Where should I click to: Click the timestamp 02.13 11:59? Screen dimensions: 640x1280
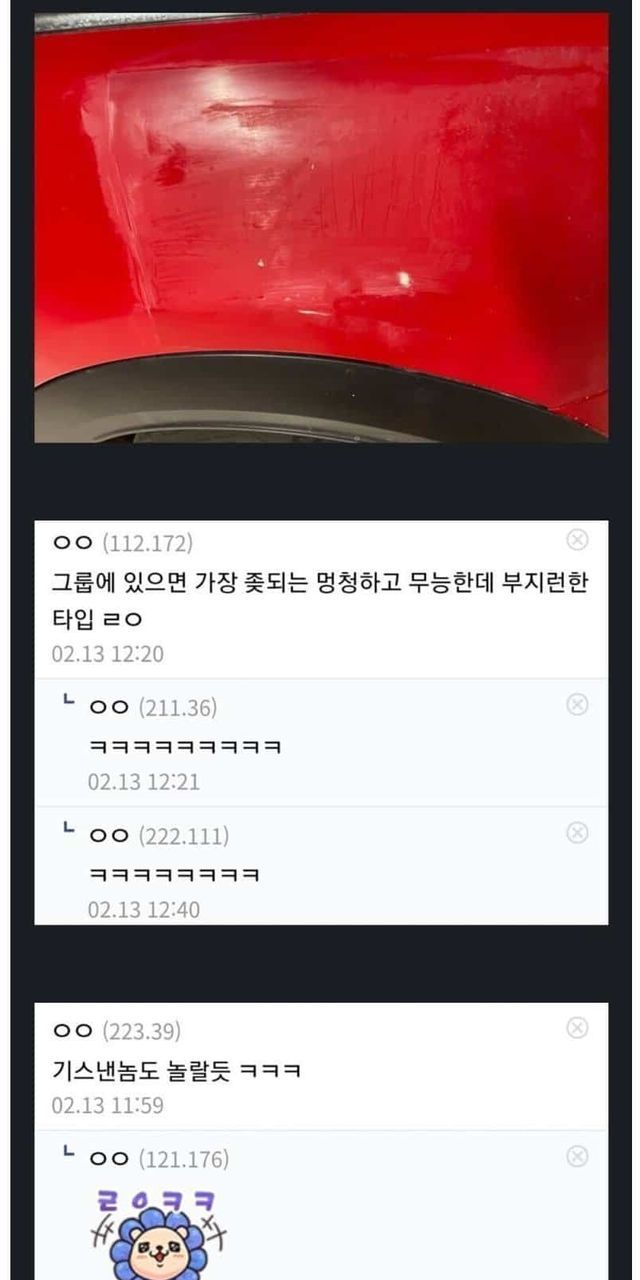click(108, 1106)
